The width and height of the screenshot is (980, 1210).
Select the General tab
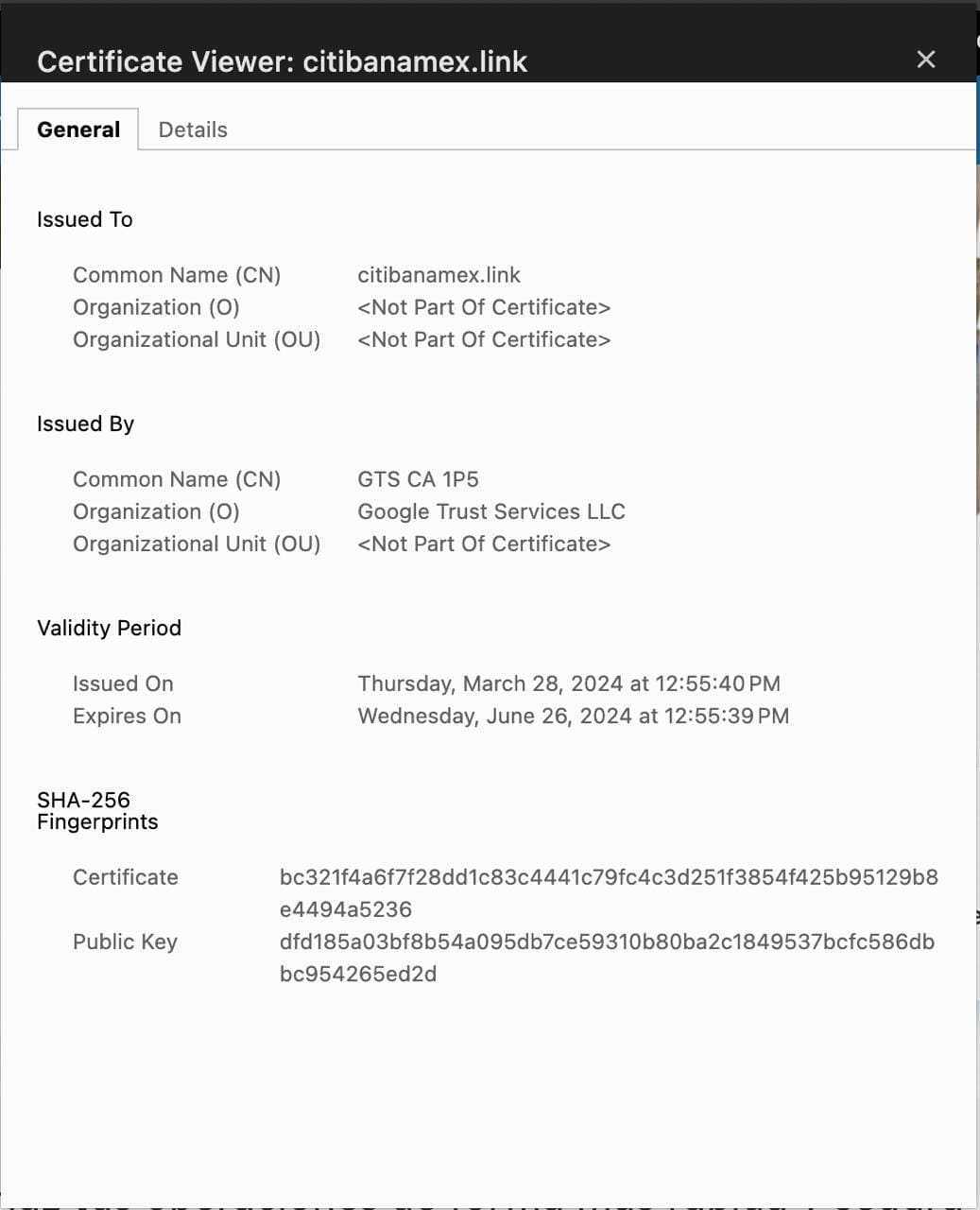click(78, 130)
